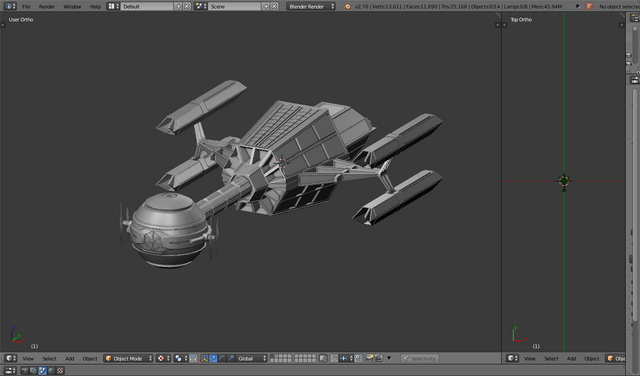Open the viewport shading selector
Screen dimensions: 640x376
pos(163,358)
